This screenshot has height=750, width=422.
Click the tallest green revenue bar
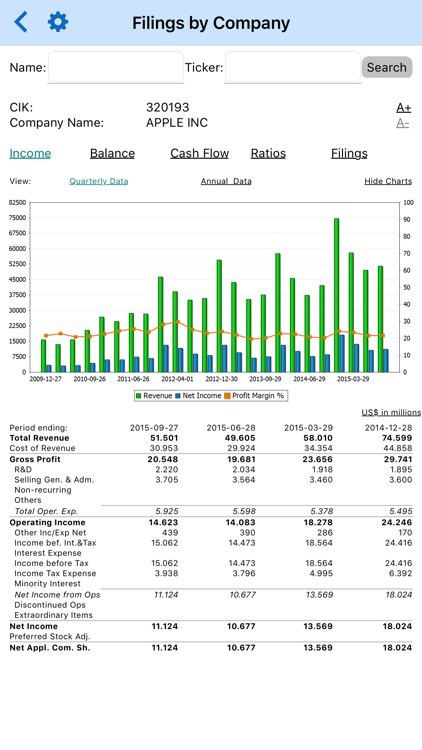pyautogui.click(x=336, y=295)
